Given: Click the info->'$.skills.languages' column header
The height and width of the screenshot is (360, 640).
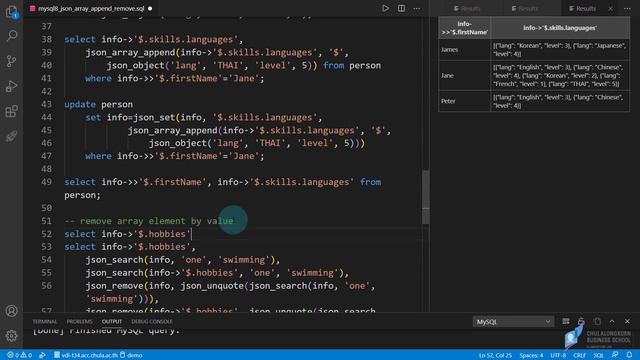Looking at the screenshot, I should click(x=560, y=28).
